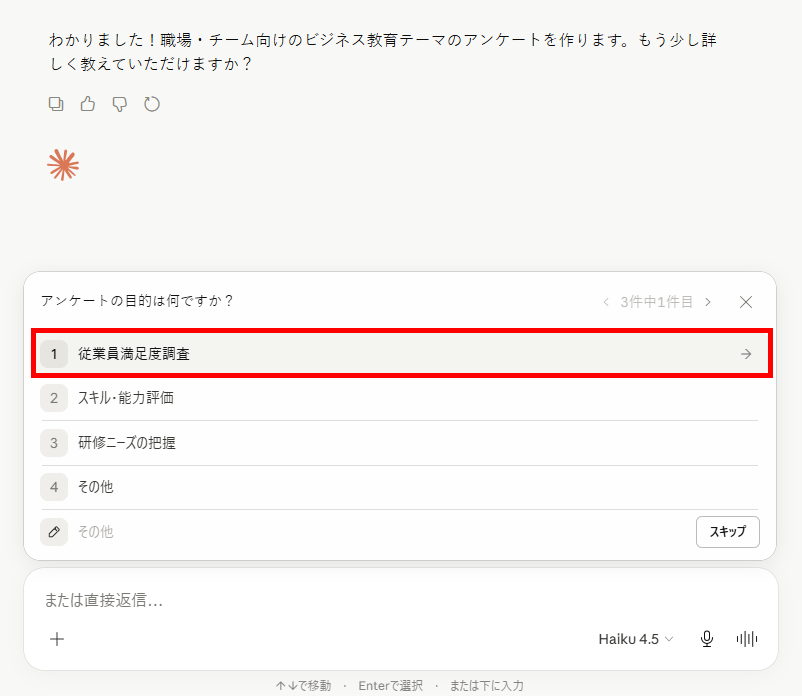The height and width of the screenshot is (696, 802).
Task: Select option スキル・能力評価
Action: [399, 398]
